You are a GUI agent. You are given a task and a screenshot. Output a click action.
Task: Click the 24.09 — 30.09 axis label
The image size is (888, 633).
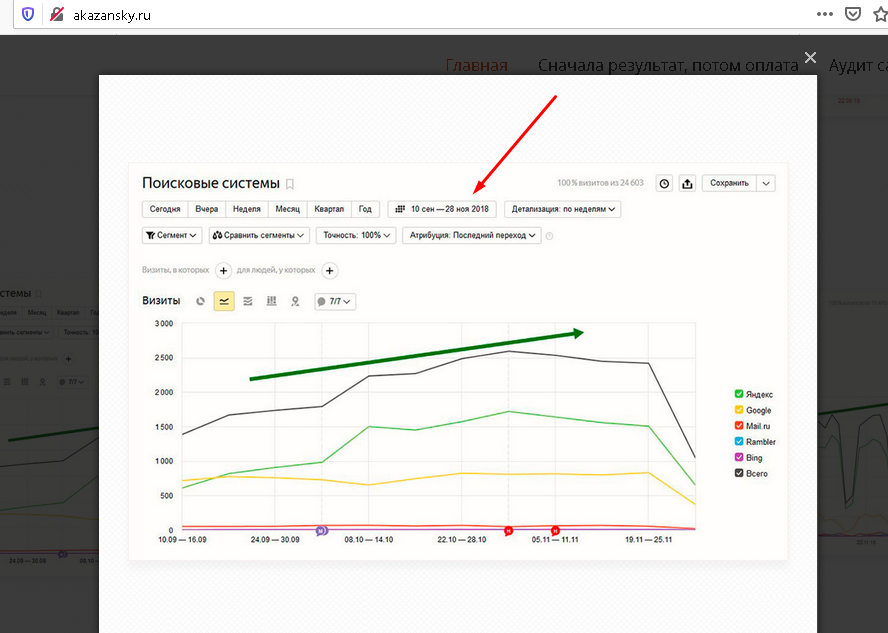pyautogui.click(x=275, y=540)
